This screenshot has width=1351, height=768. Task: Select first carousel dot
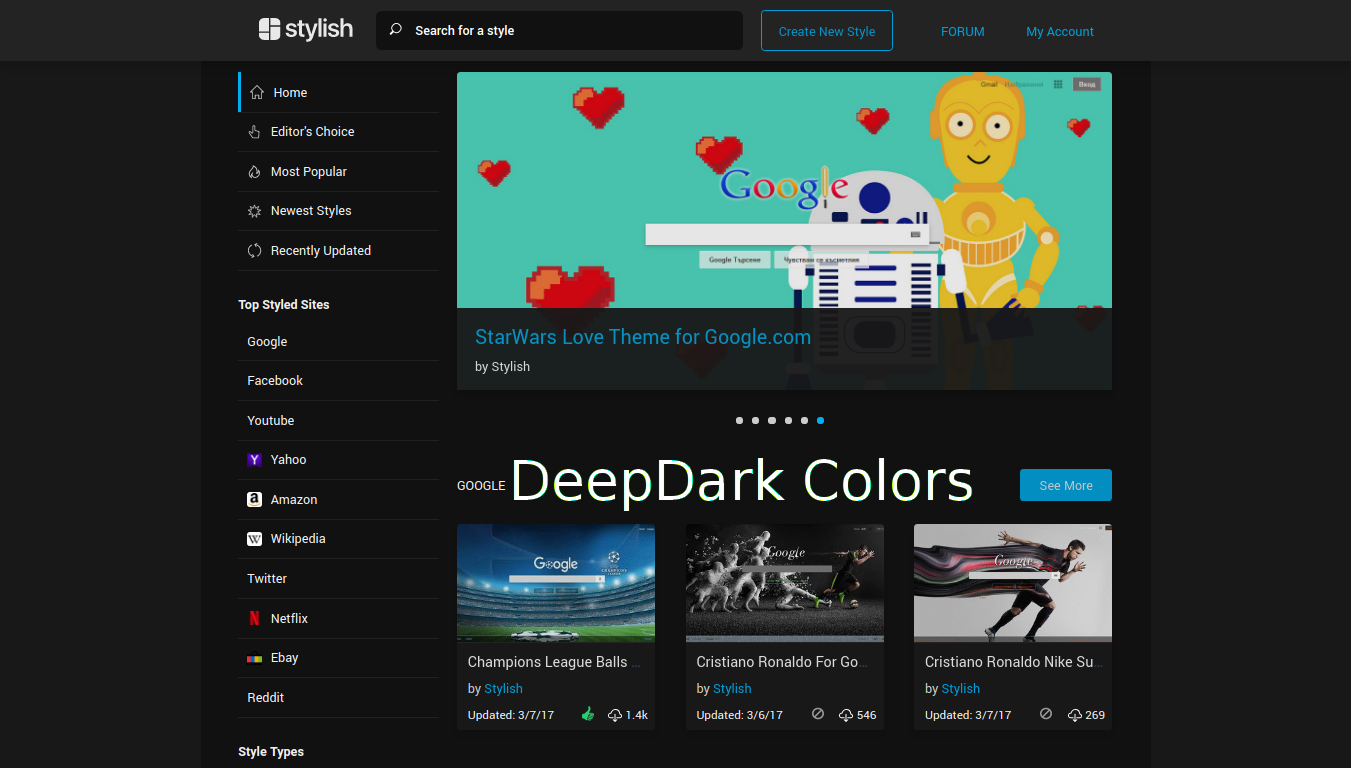pos(739,421)
